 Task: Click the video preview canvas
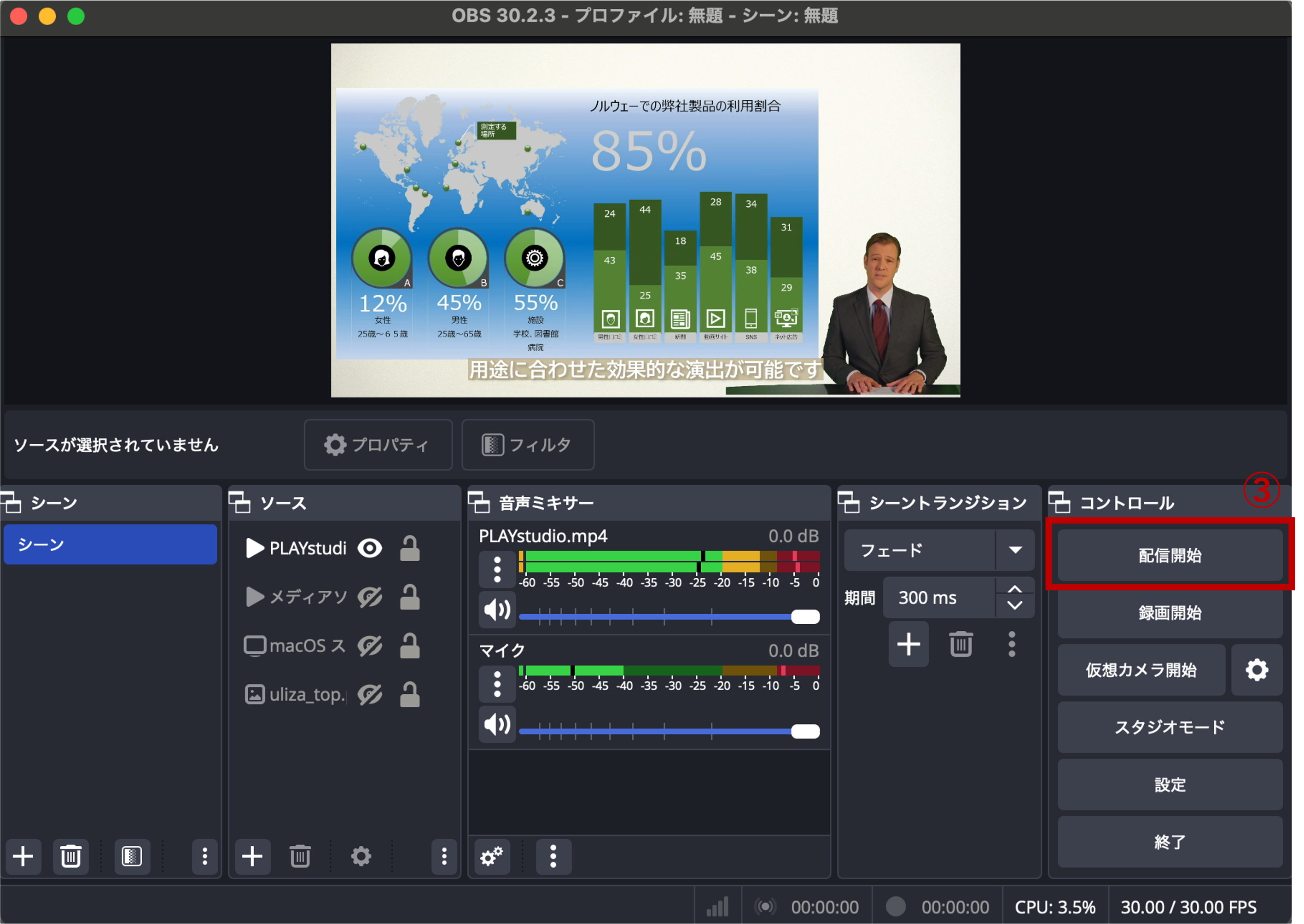pyautogui.click(x=646, y=220)
